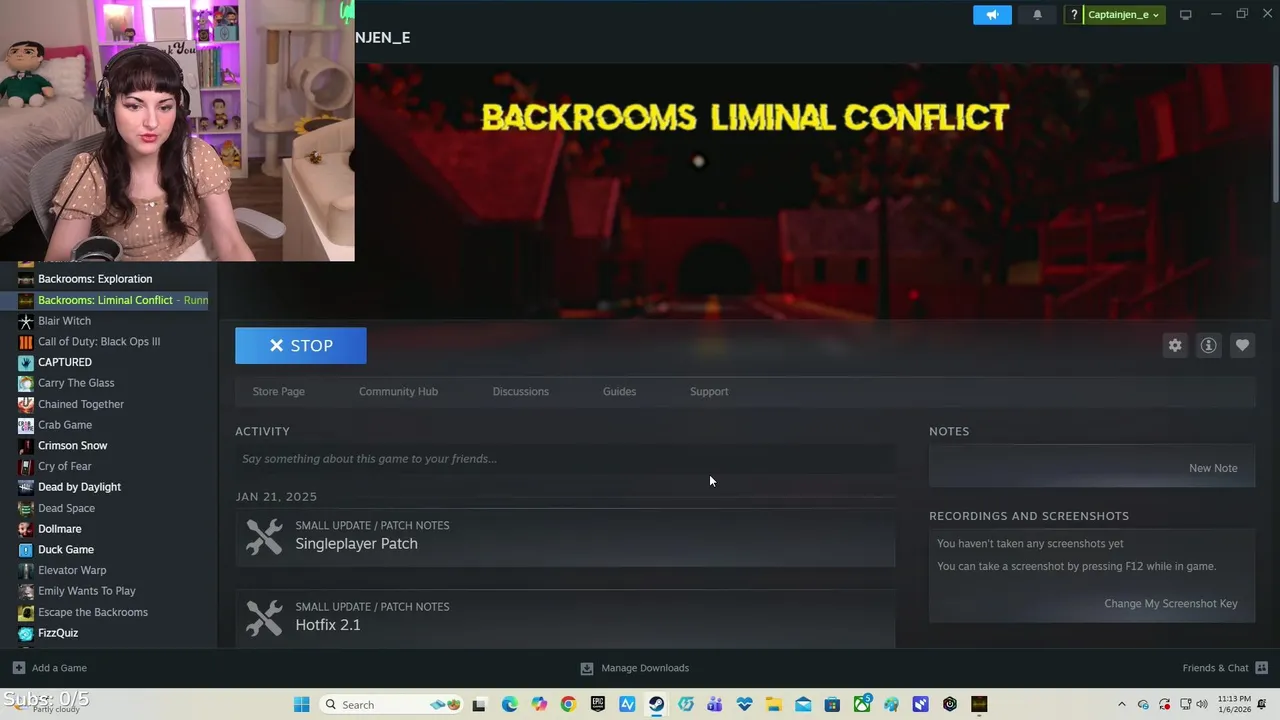
Task: Open Manage Downloads
Action: coord(635,668)
